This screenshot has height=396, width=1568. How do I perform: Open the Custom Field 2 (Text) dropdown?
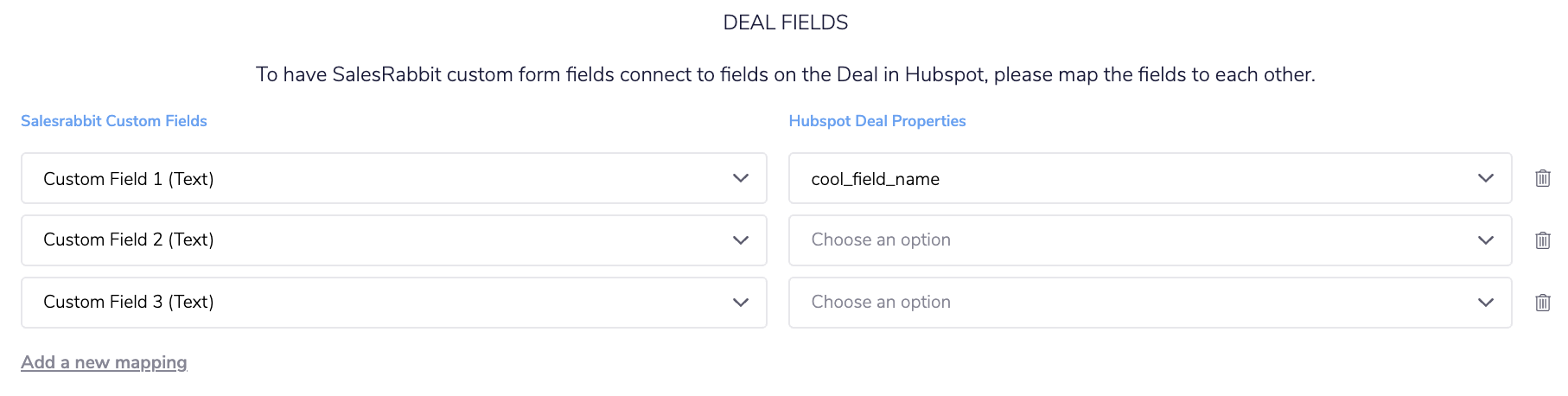[x=394, y=240]
